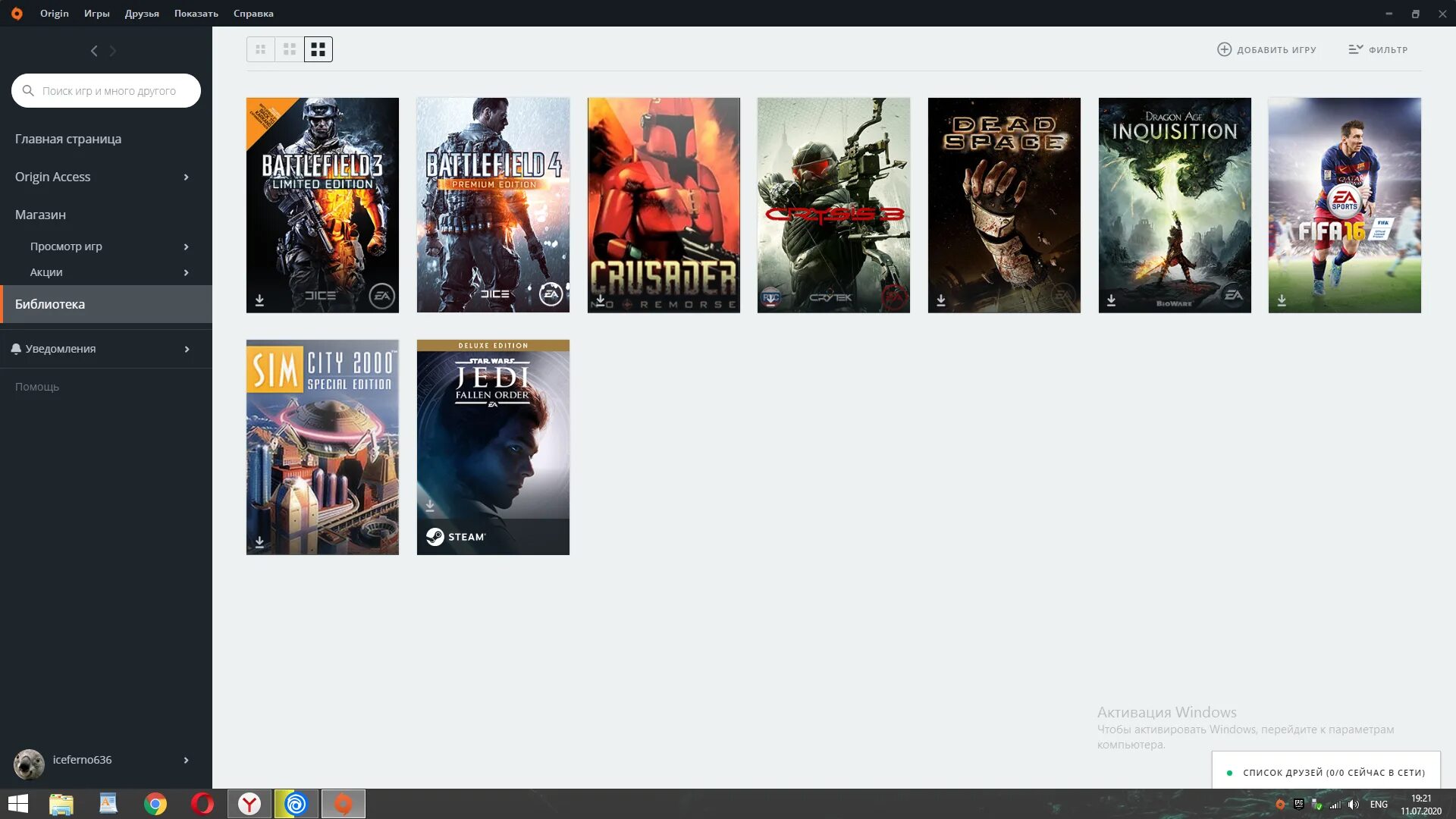Launch Google Chrome from taskbar
The width and height of the screenshot is (1456, 819).
point(155,804)
